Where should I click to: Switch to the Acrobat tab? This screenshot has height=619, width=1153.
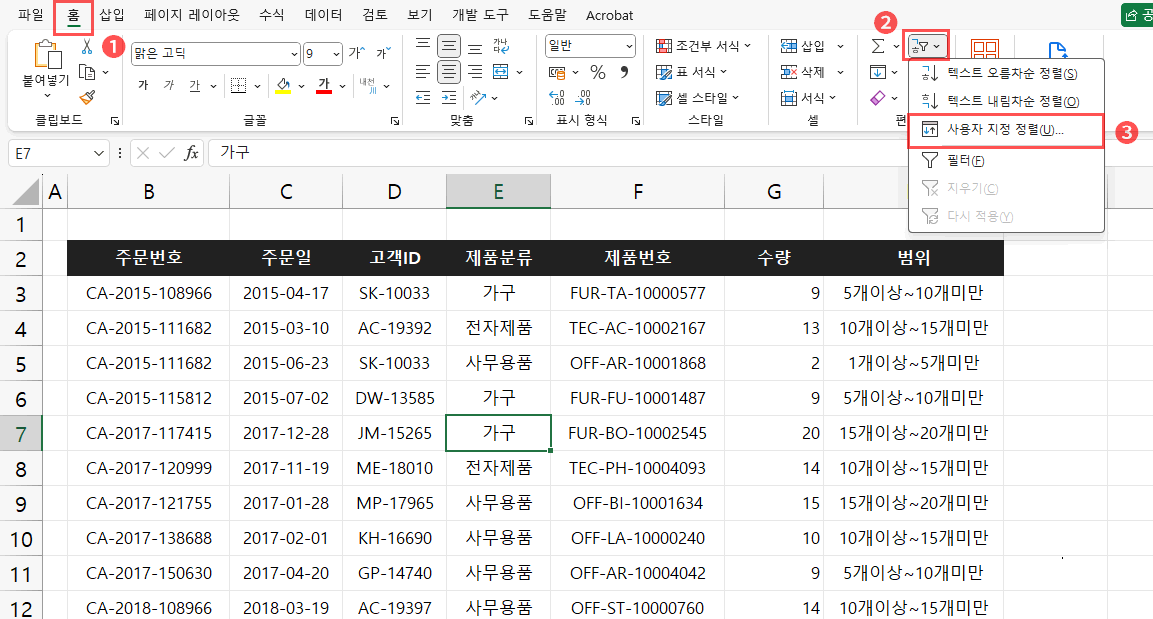click(610, 15)
